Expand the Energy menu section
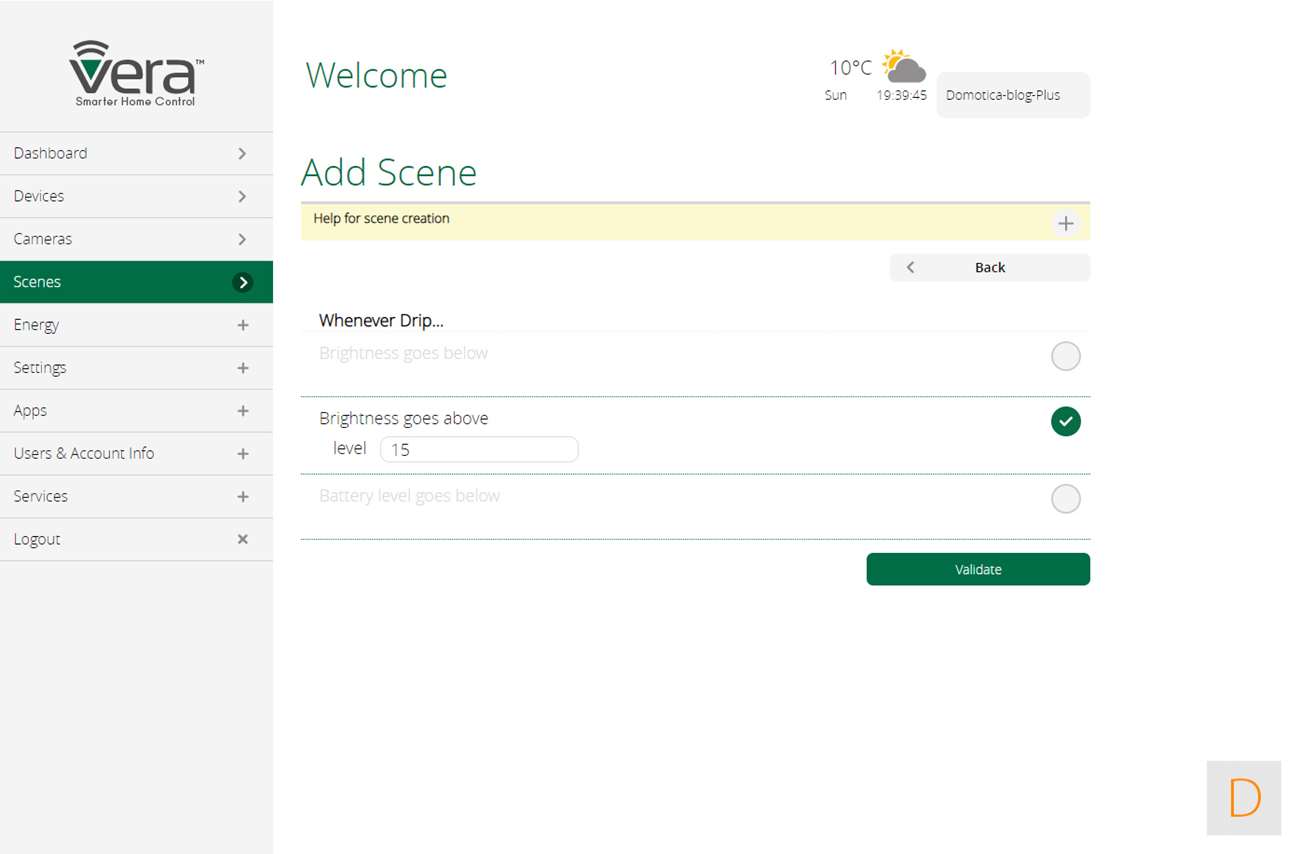Screen dimensions: 1300x854 (x=242, y=325)
